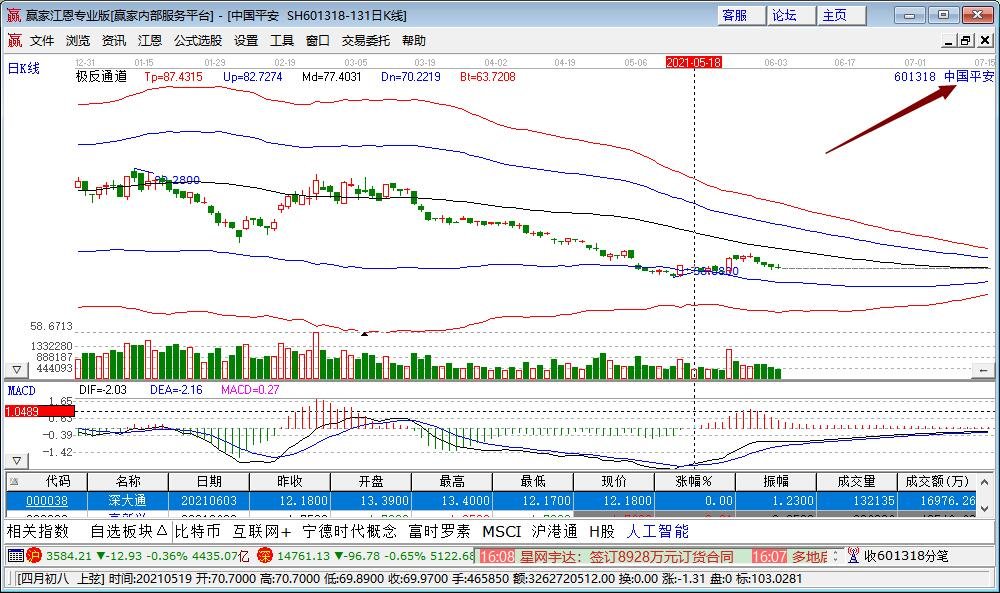Sort table by 成交额(万) column

936,481
